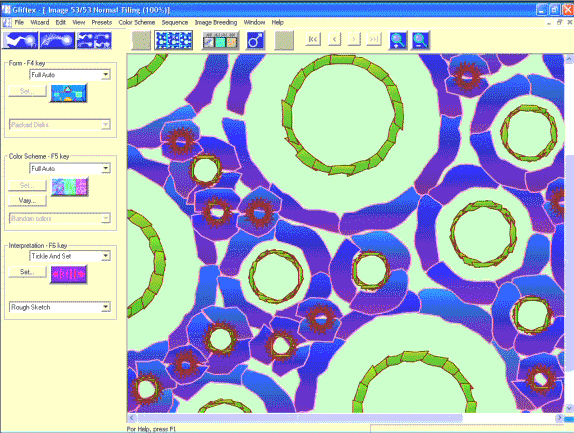Click the zoom out magnifier icon
The width and height of the screenshot is (574, 433).
tap(420, 40)
